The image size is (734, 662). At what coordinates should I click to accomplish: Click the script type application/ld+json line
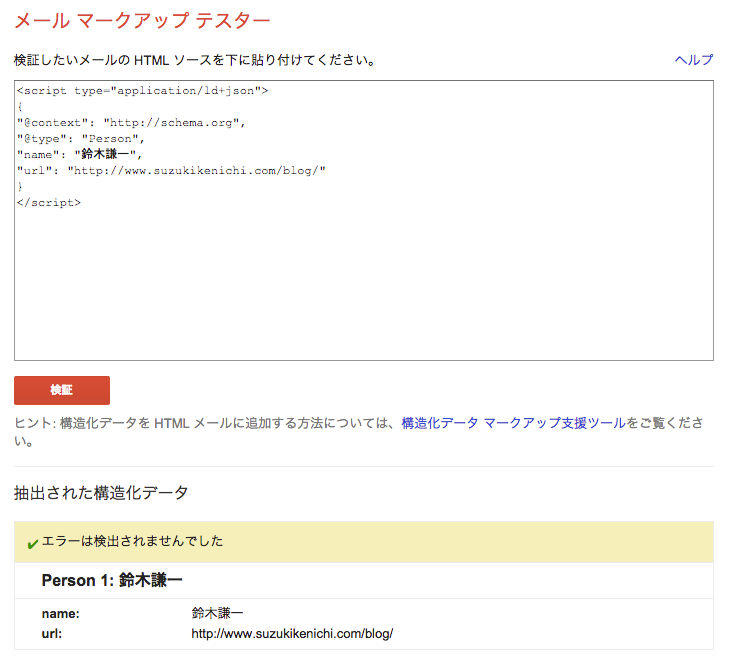(x=142, y=90)
